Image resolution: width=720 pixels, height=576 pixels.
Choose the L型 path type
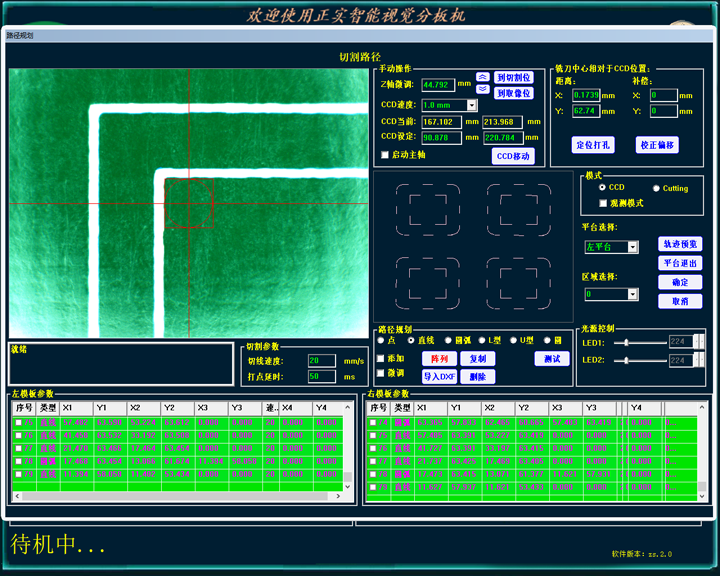tap(482, 340)
